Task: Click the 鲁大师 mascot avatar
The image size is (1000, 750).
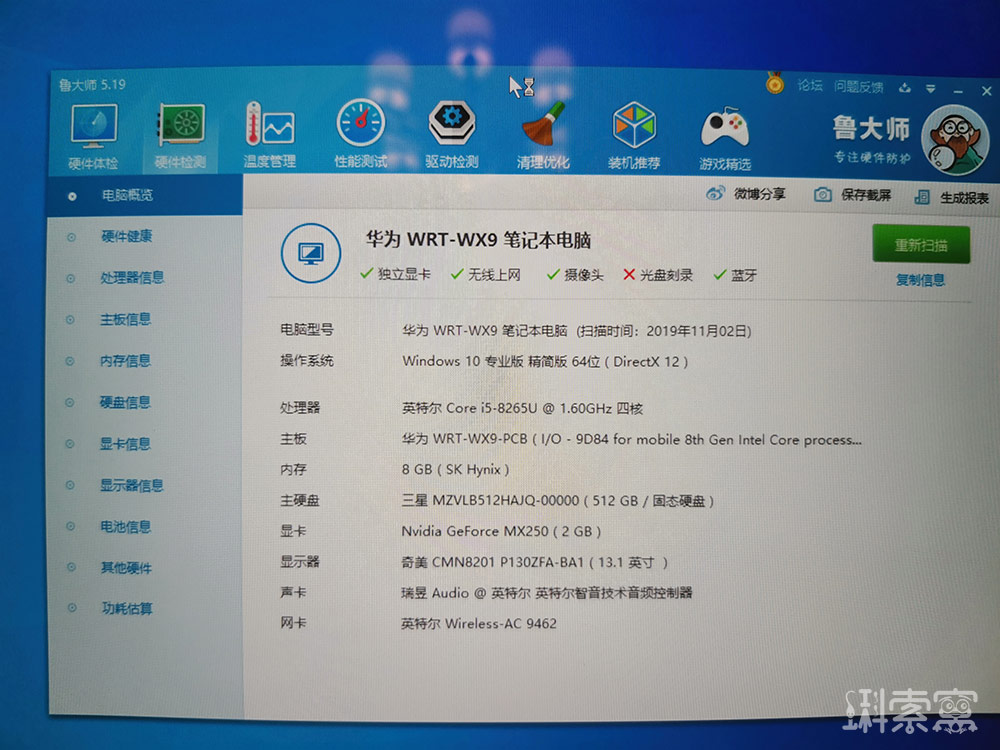Action: pyautogui.click(x=954, y=142)
